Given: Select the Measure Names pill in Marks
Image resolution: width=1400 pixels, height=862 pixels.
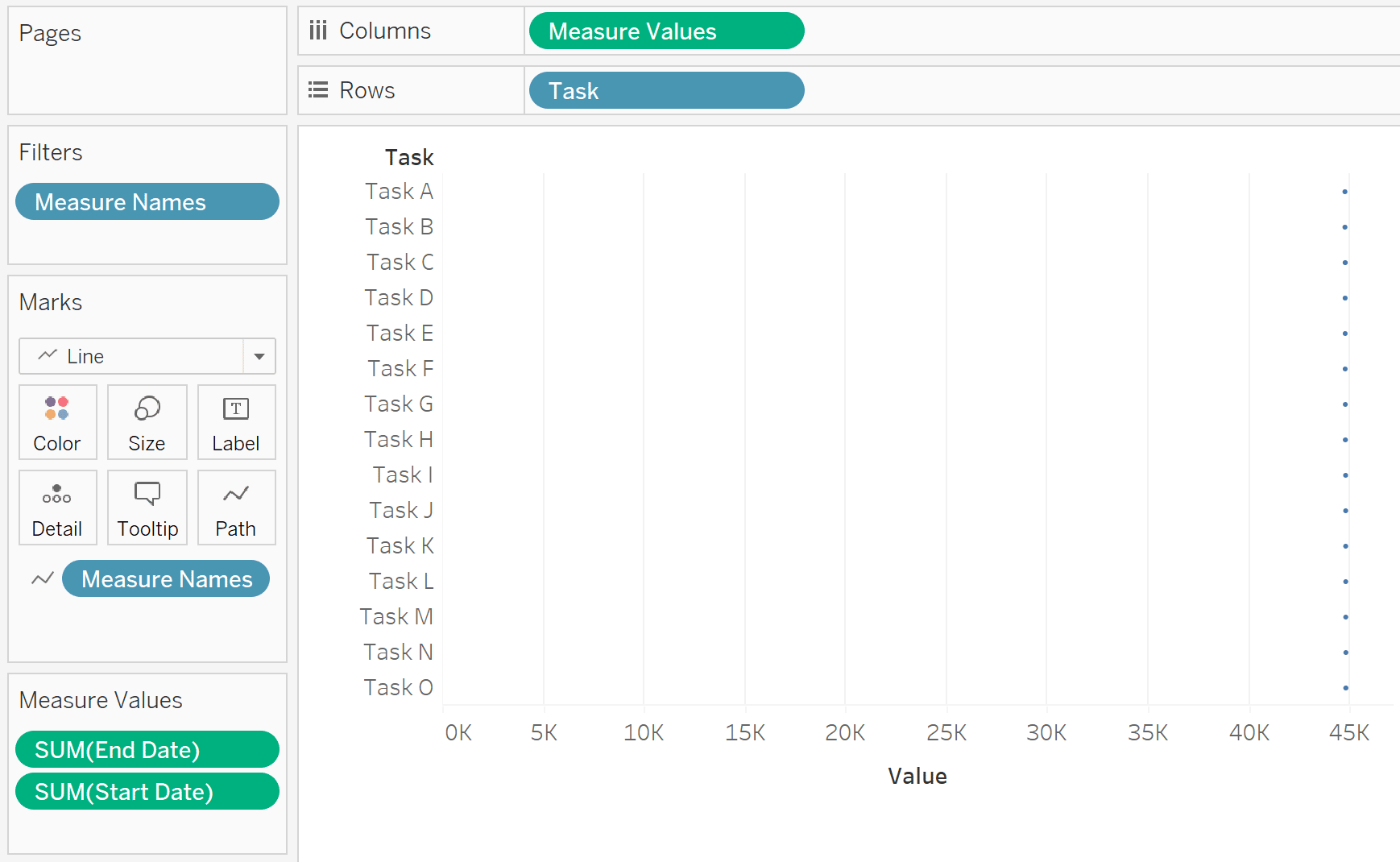Looking at the screenshot, I should [165, 578].
